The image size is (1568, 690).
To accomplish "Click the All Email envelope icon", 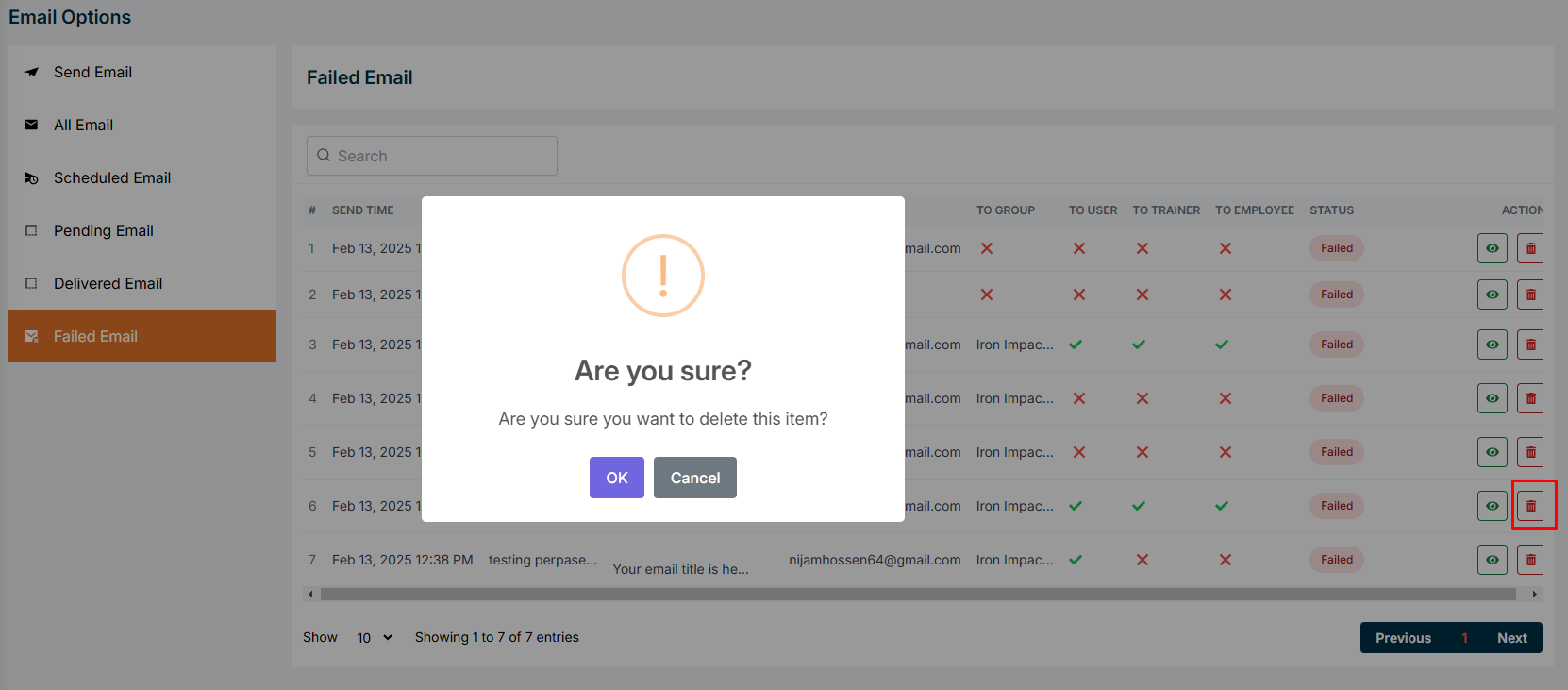I will pyautogui.click(x=32, y=125).
